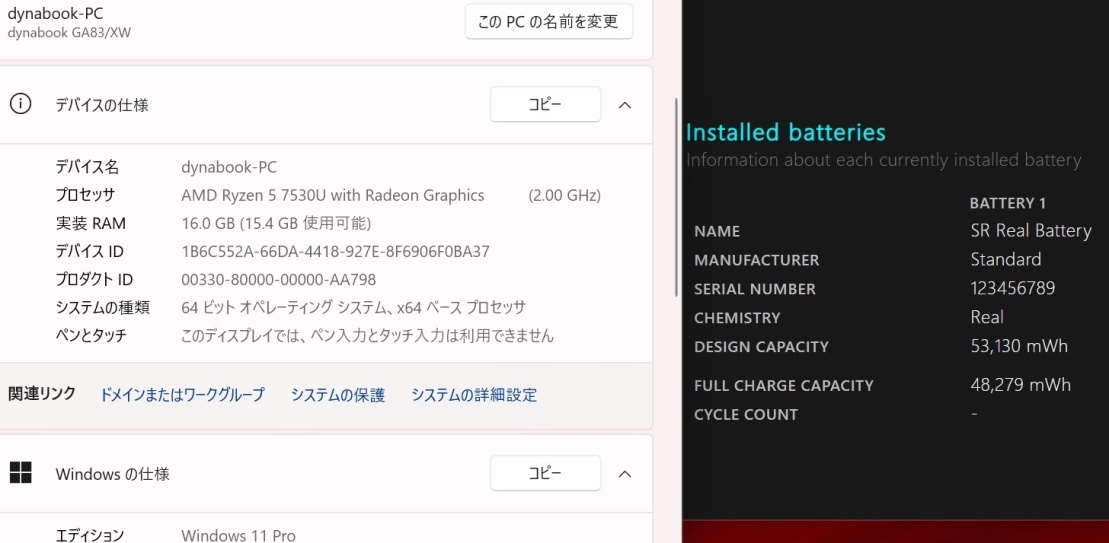The width and height of the screenshot is (1109, 543).
Task: Open システムの保護 link
Action: click(x=338, y=395)
